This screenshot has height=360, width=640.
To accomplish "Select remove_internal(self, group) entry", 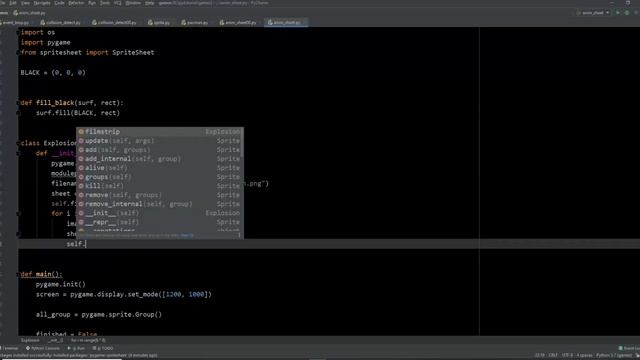I will [x=159, y=204].
